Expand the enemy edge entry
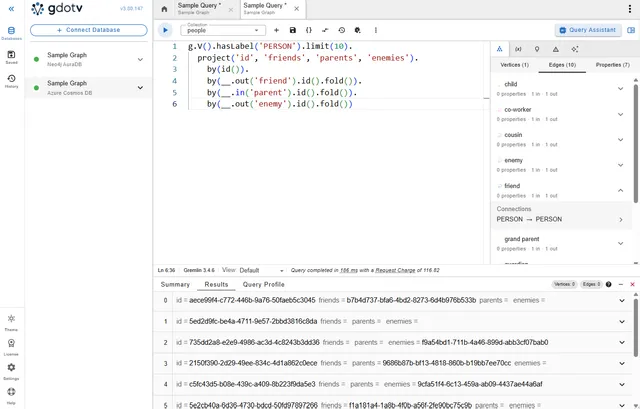 (x=620, y=165)
